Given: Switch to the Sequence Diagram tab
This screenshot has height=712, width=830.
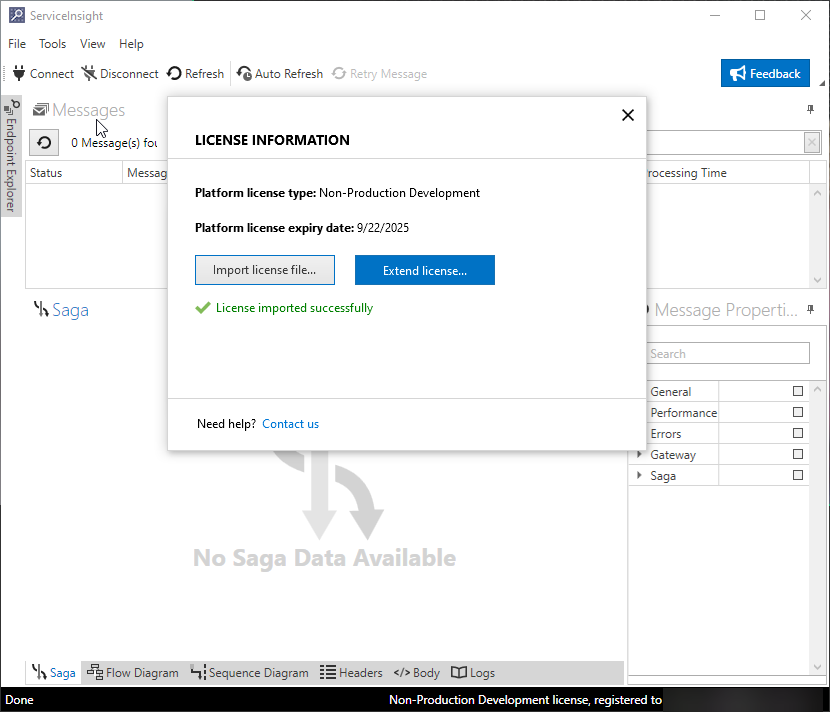Looking at the screenshot, I should (x=249, y=673).
